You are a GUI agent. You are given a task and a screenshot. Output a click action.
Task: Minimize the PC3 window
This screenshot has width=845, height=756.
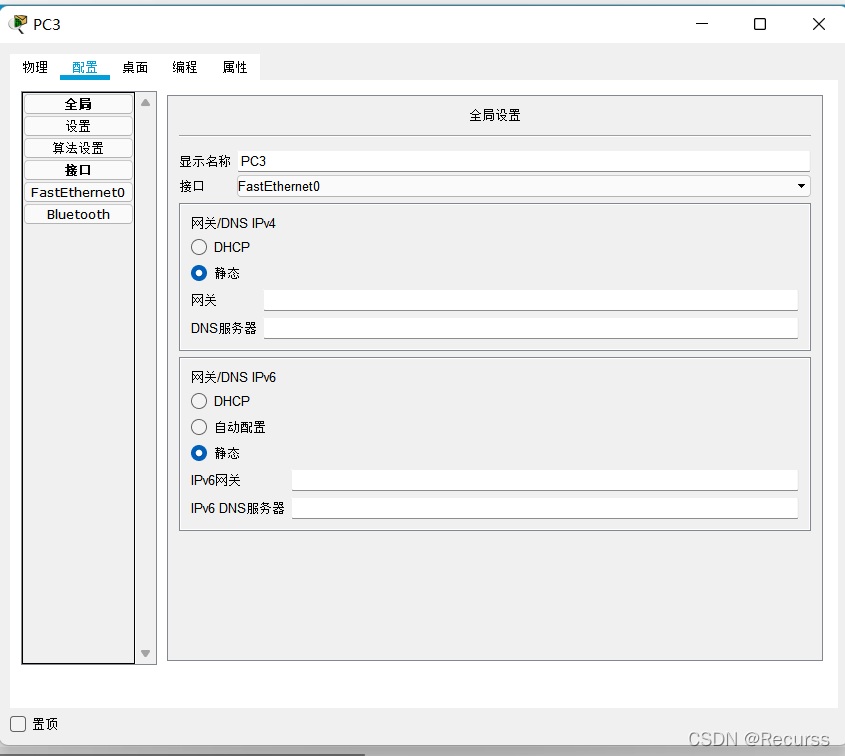(x=702, y=24)
